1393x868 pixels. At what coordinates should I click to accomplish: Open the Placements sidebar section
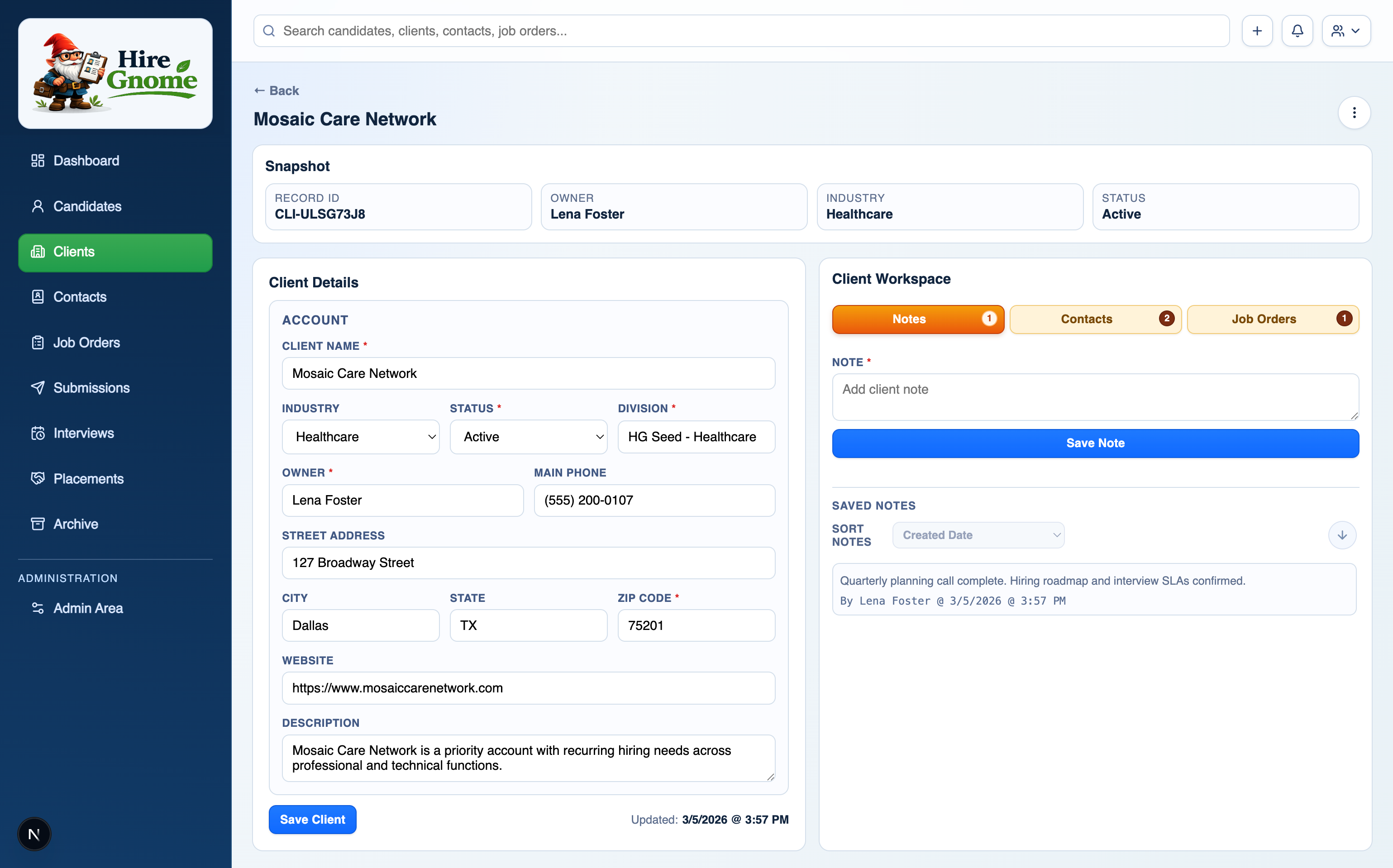[88, 478]
